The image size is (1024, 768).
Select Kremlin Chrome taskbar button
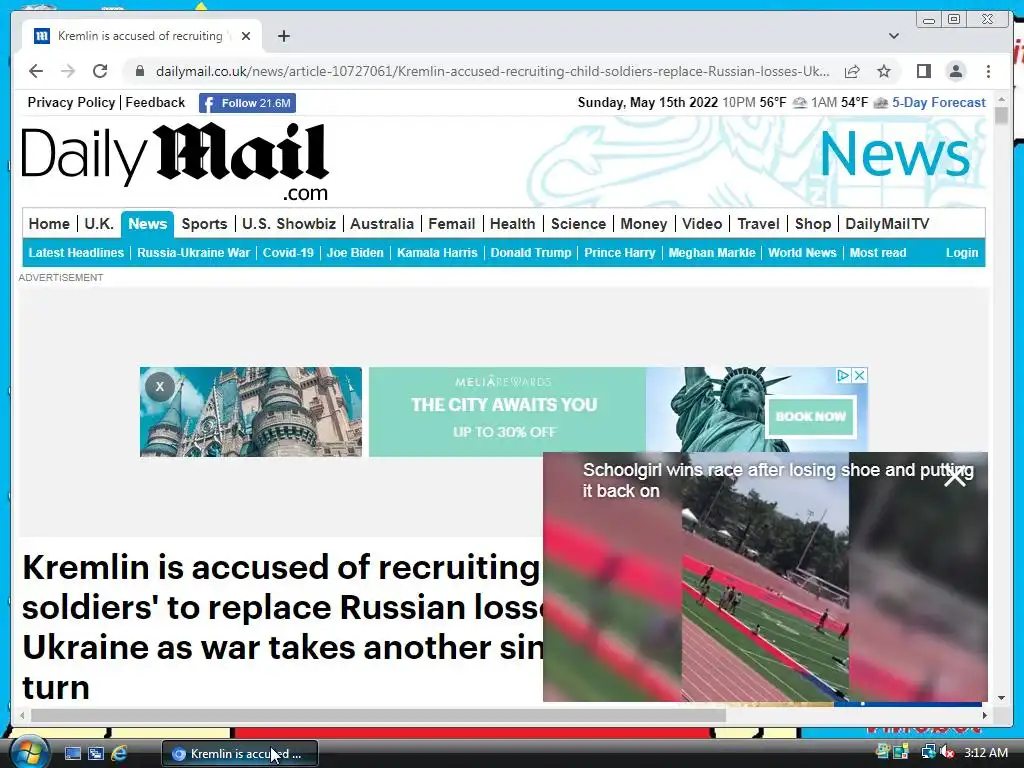pos(240,754)
